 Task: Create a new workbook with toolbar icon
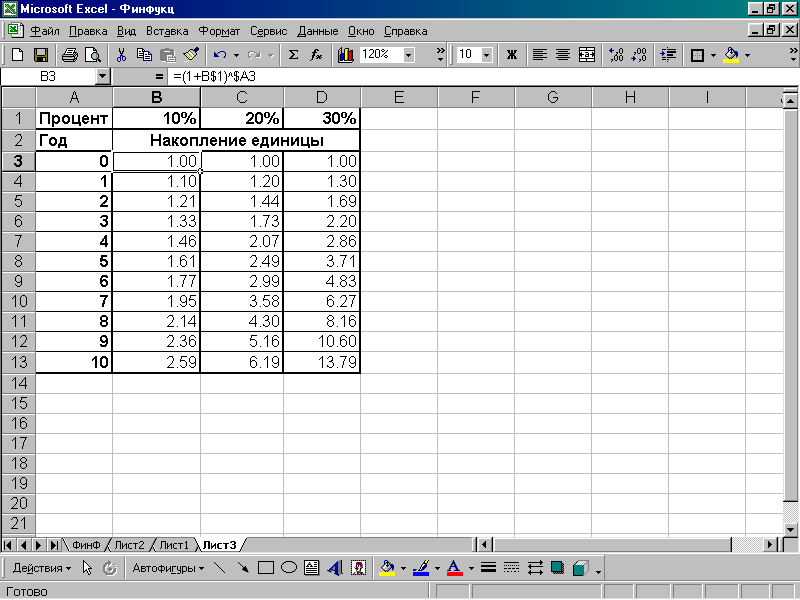[x=17, y=55]
